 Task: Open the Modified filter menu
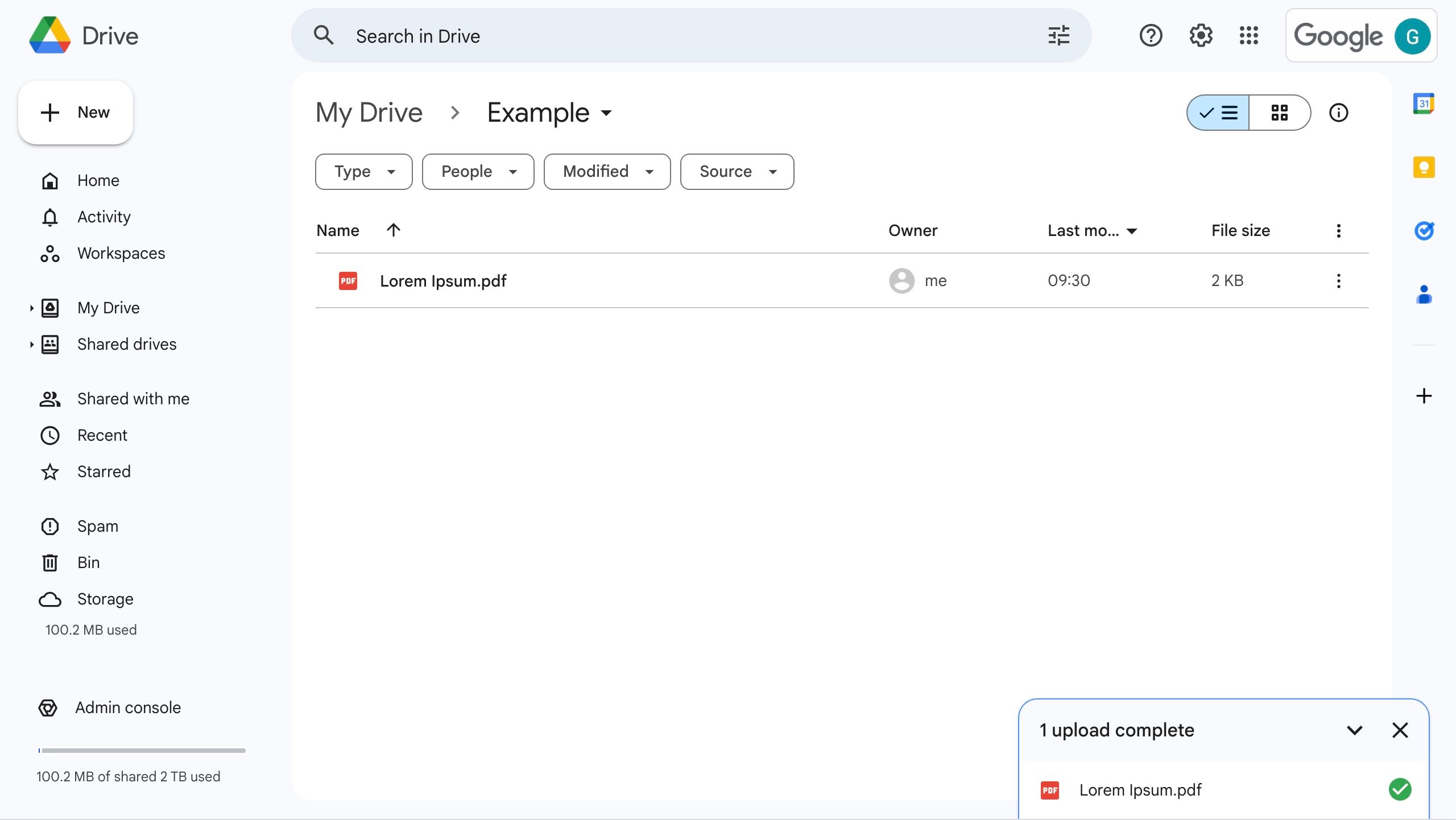point(606,171)
